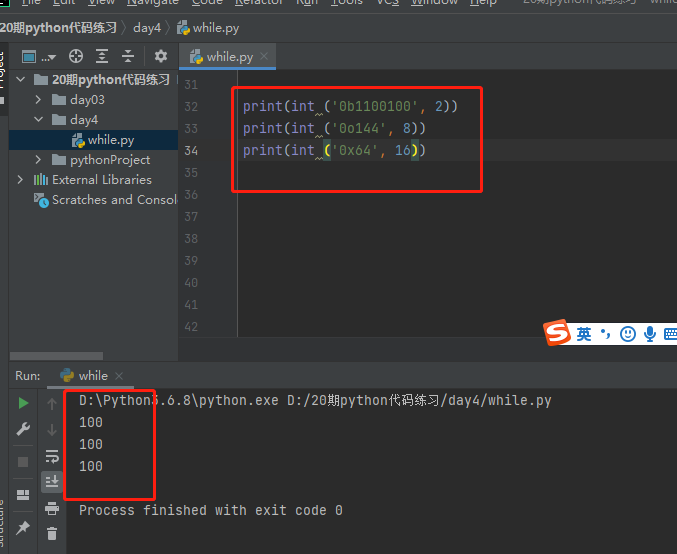
Task: Expand the pythonProject folder
Action: coord(38,160)
